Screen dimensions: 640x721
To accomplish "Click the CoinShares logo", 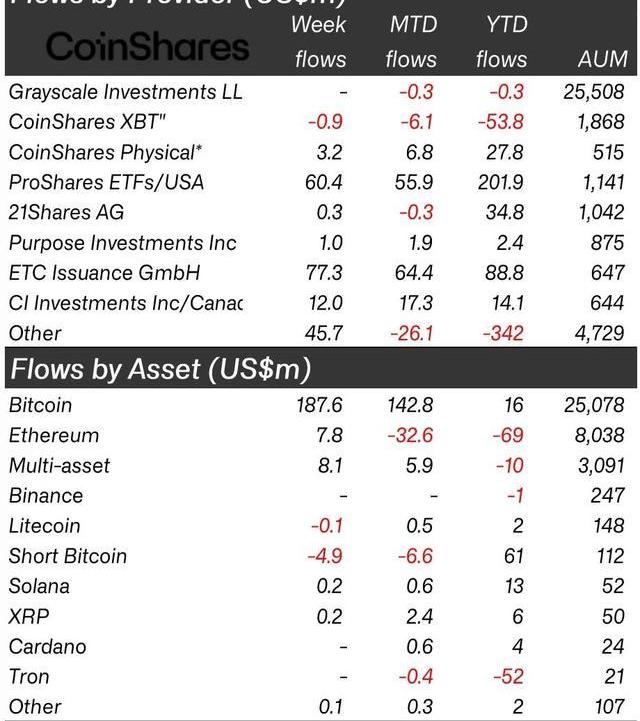I will point(147,46).
